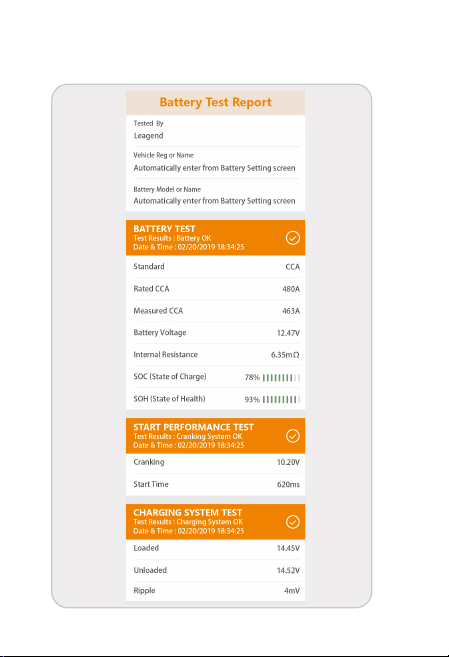Click the Start Performance Test checkmark icon
This screenshot has height=657, width=449.
click(292, 436)
